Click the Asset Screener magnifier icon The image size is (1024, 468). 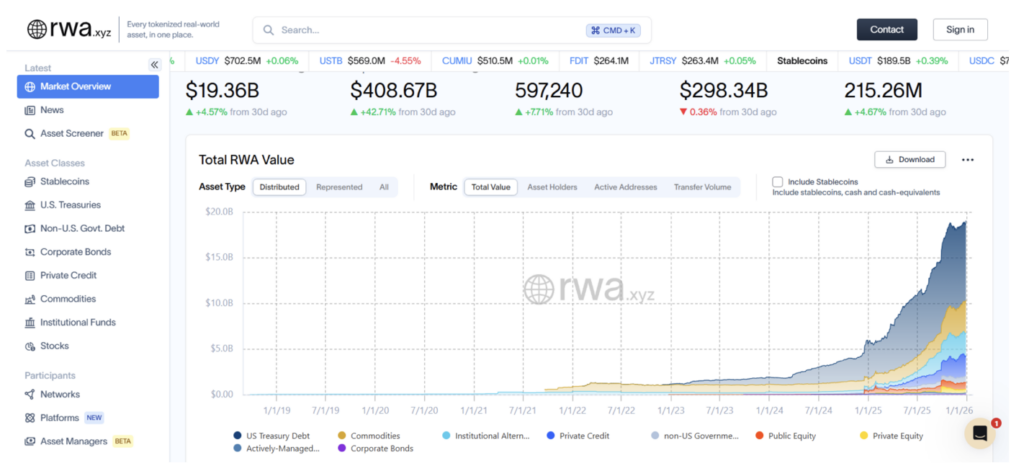(30, 133)
